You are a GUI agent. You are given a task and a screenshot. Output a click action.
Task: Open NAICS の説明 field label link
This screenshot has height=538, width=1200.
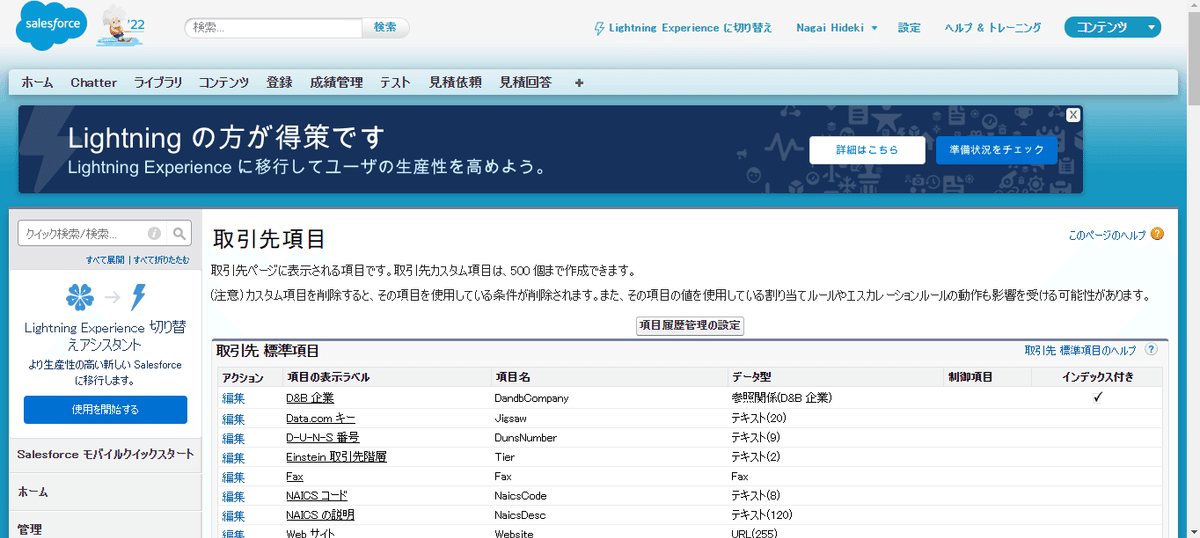(x=320, y=516)
